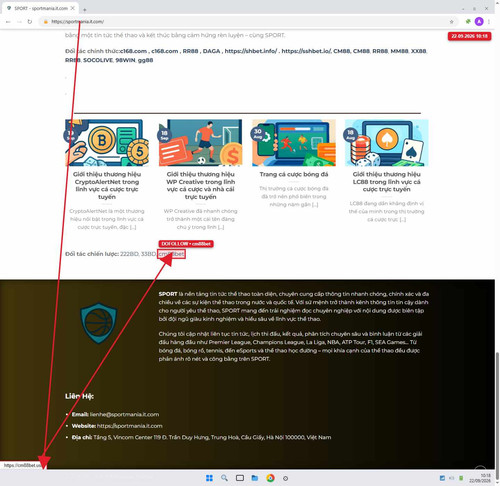Open the XX88 partner link
Image resolution: width=500 pixels, height=486 pixels.
point(418,51)
